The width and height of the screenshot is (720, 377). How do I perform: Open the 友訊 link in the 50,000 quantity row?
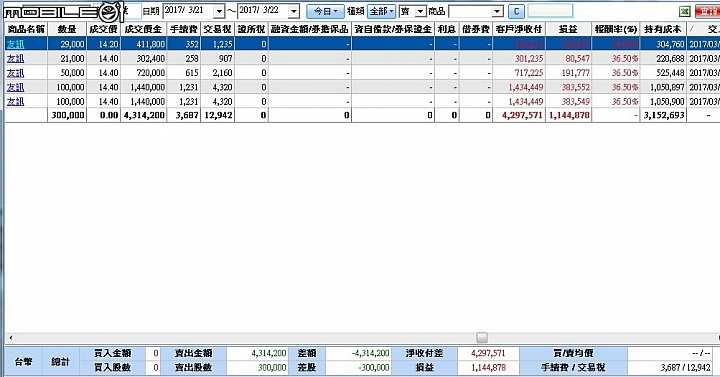(x=15, y=73)
